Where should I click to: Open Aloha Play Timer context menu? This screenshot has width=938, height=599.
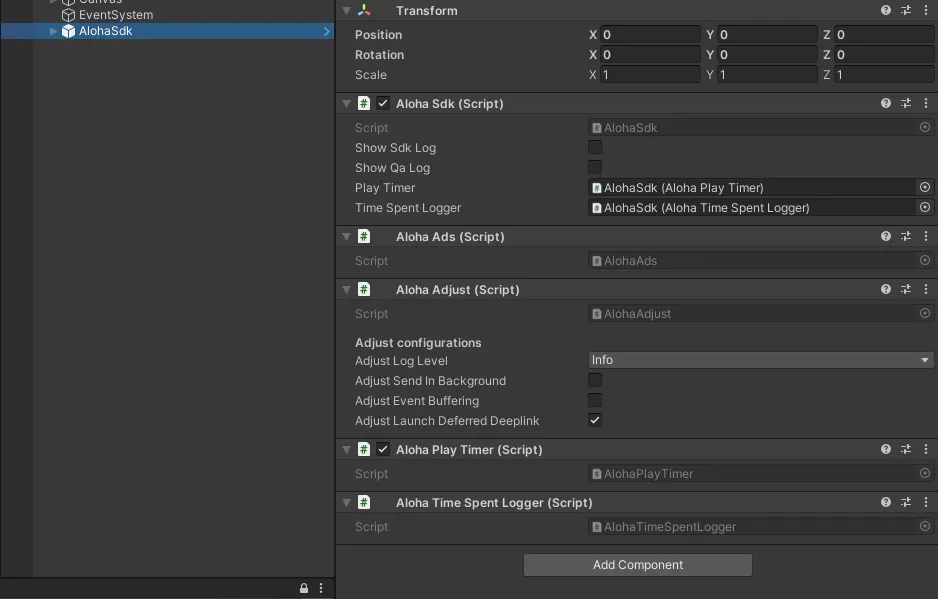point(925,449)
